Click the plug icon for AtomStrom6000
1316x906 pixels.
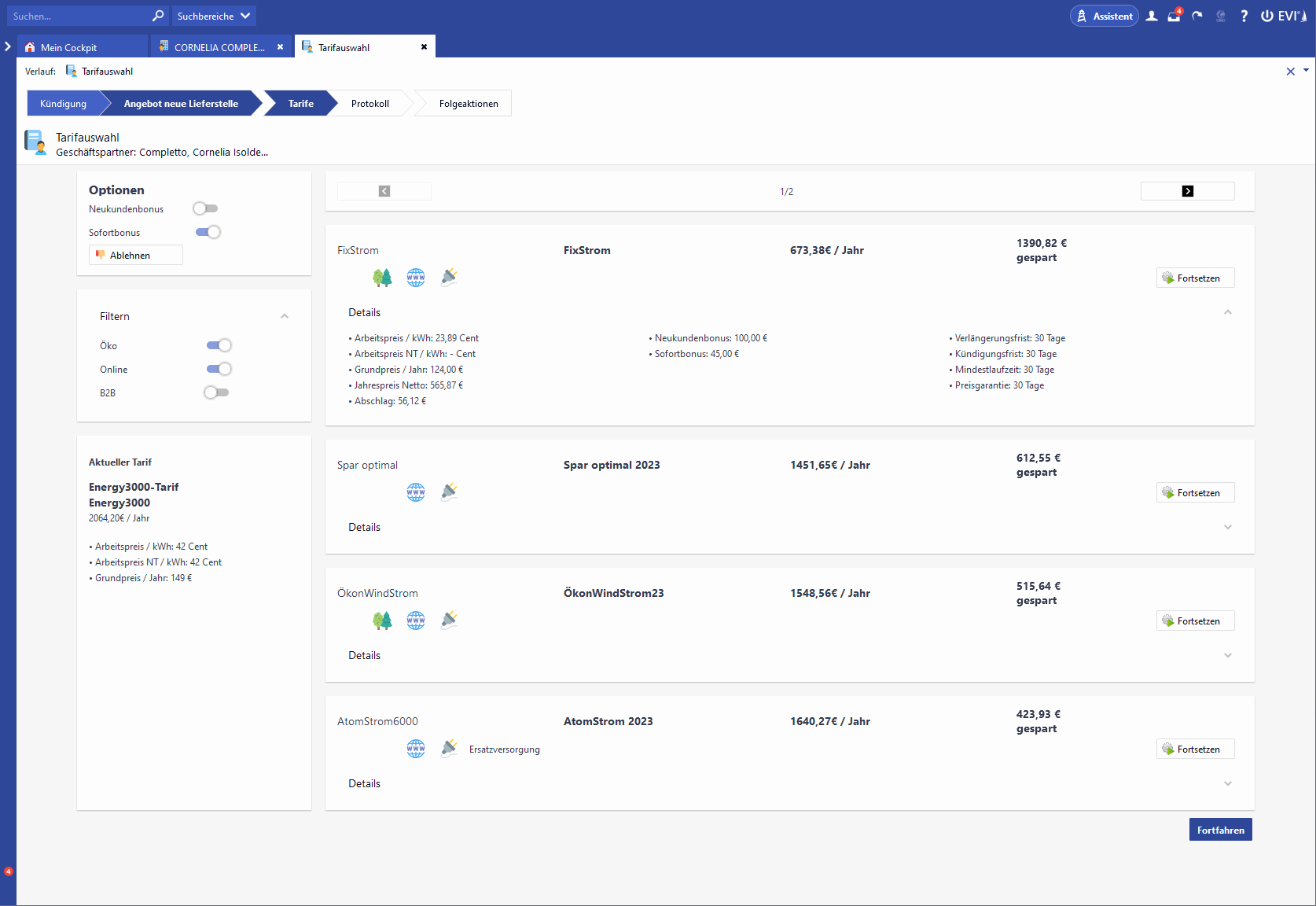pyautogui.click(x=449, y=748)
